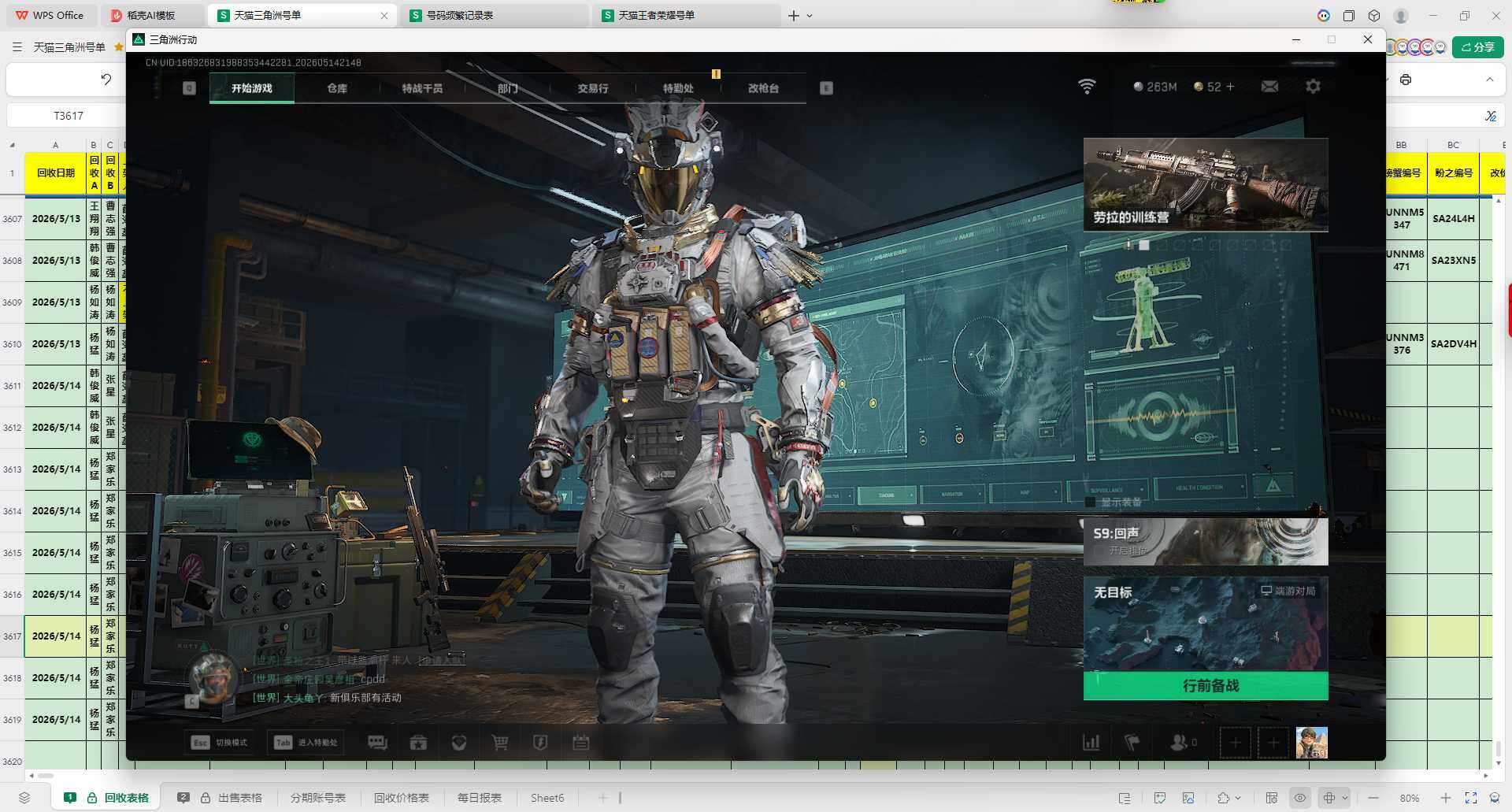Click the cube icon in the WPS title bar

coord(1374,16)
